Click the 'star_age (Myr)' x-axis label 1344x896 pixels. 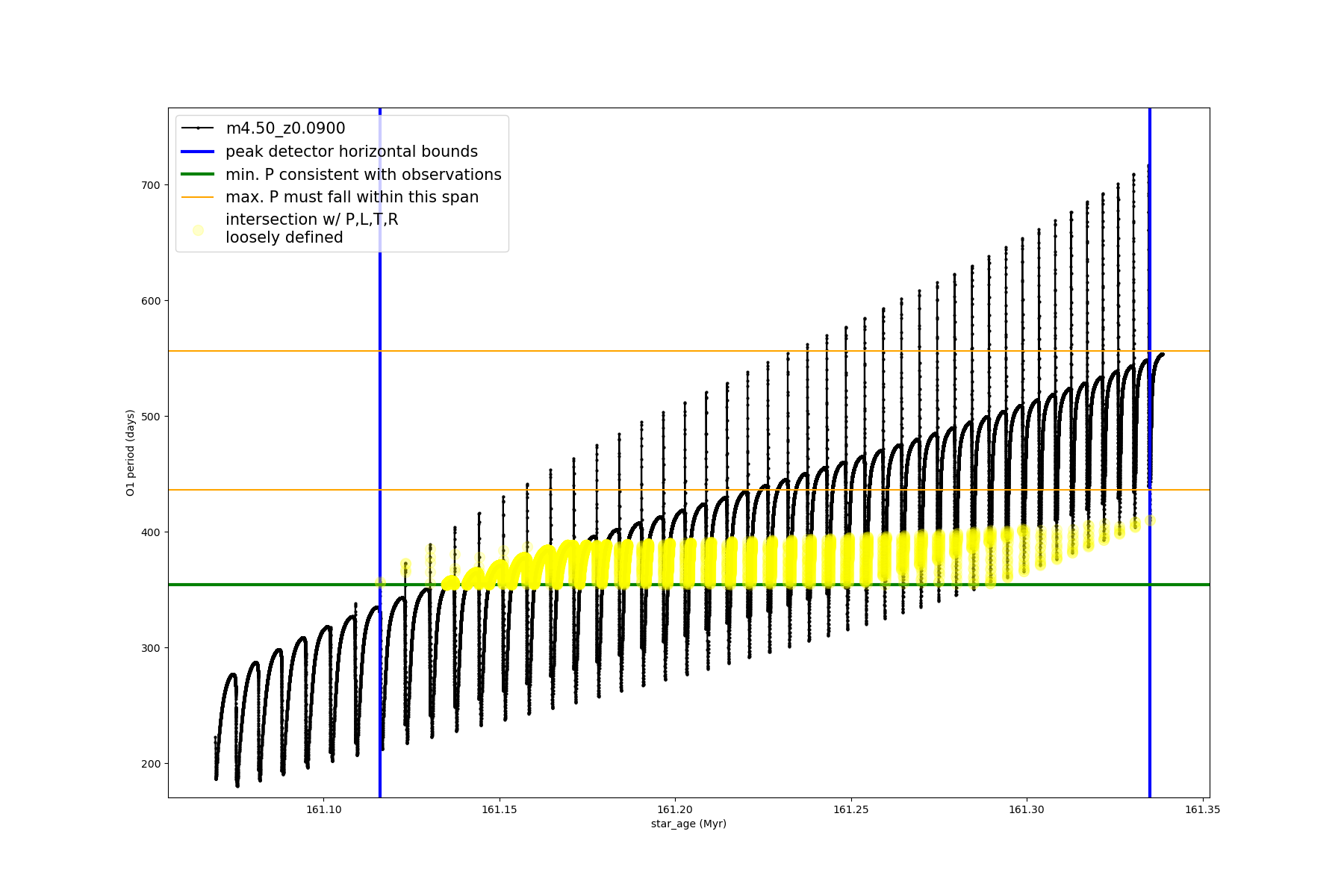click(x=688, y=824)
